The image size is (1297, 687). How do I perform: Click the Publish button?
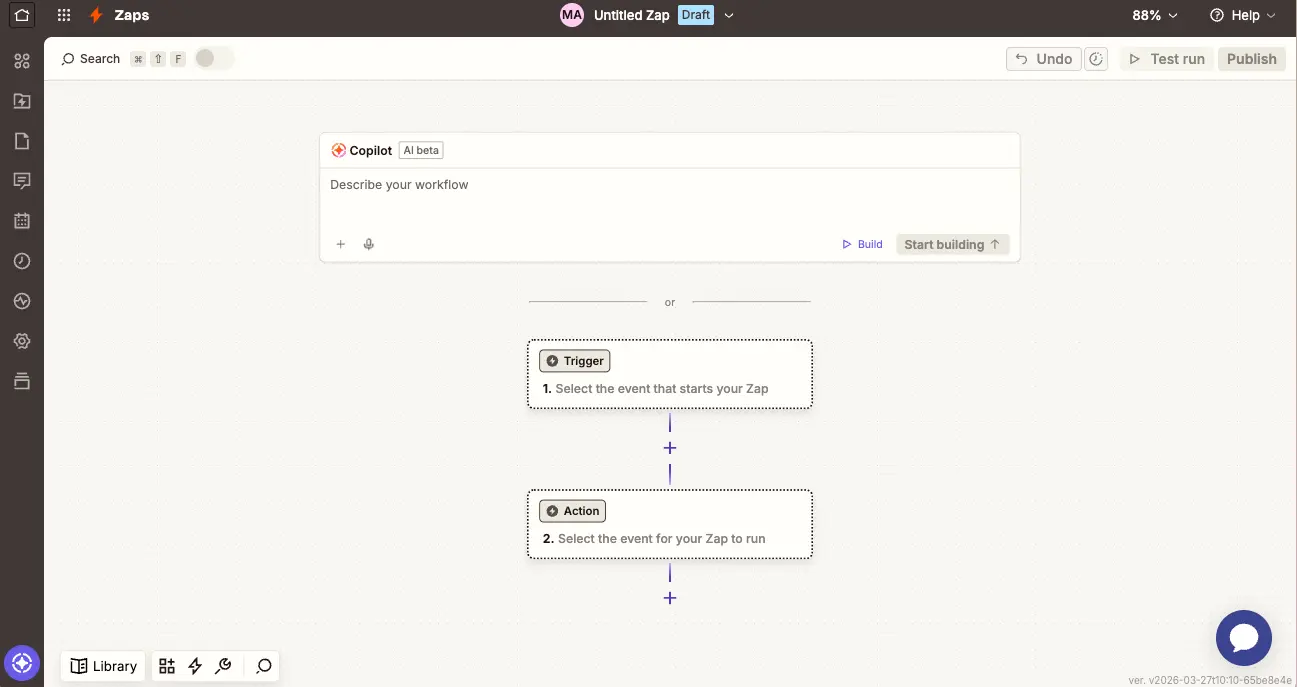(x=1251, y=58)
